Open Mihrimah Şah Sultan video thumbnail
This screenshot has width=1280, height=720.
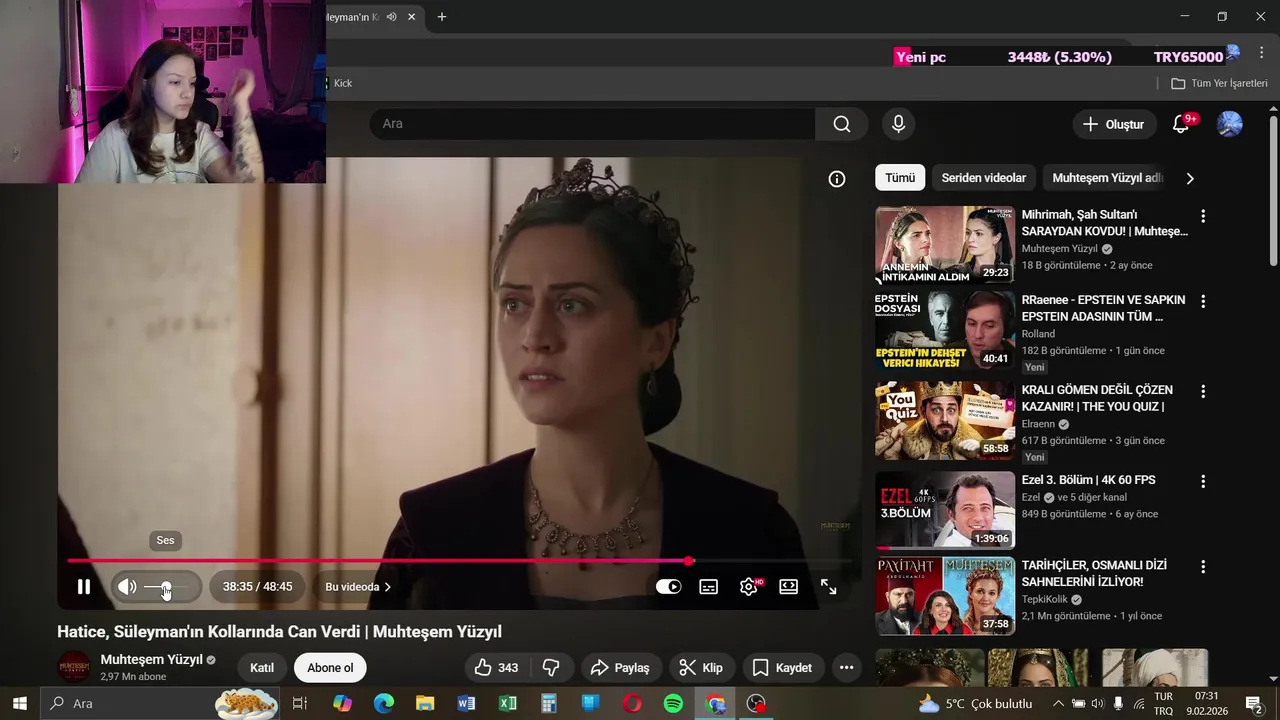945,245
